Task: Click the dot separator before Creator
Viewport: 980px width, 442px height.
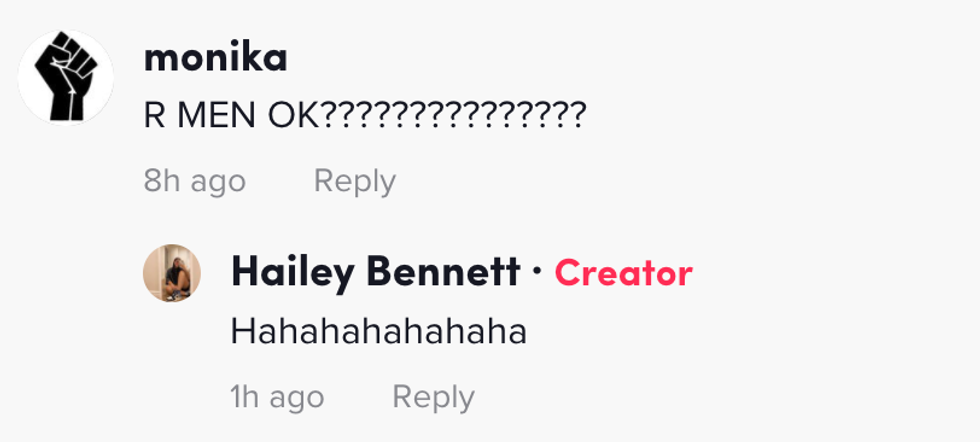Action: pyautogui.click(x=537, y=273)
